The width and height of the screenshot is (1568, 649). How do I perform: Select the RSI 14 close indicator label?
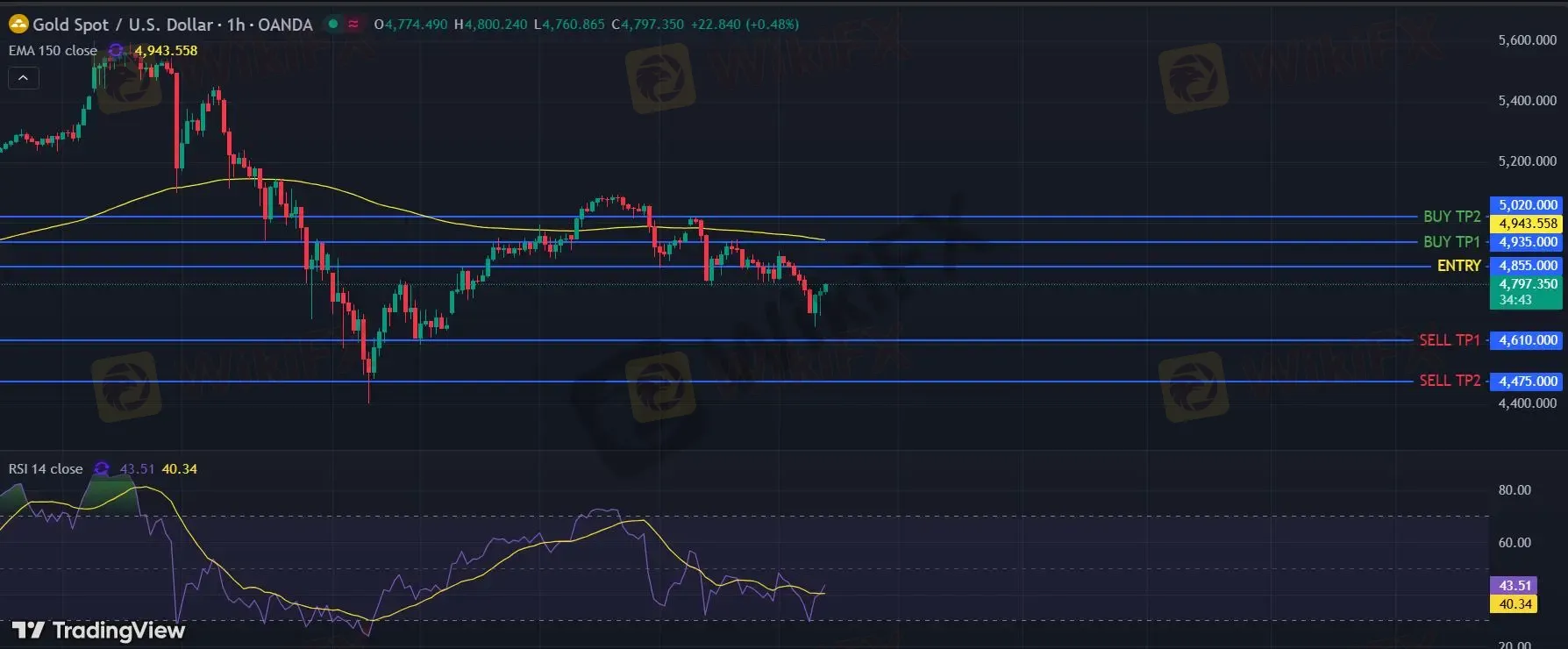tap(46, 469)
